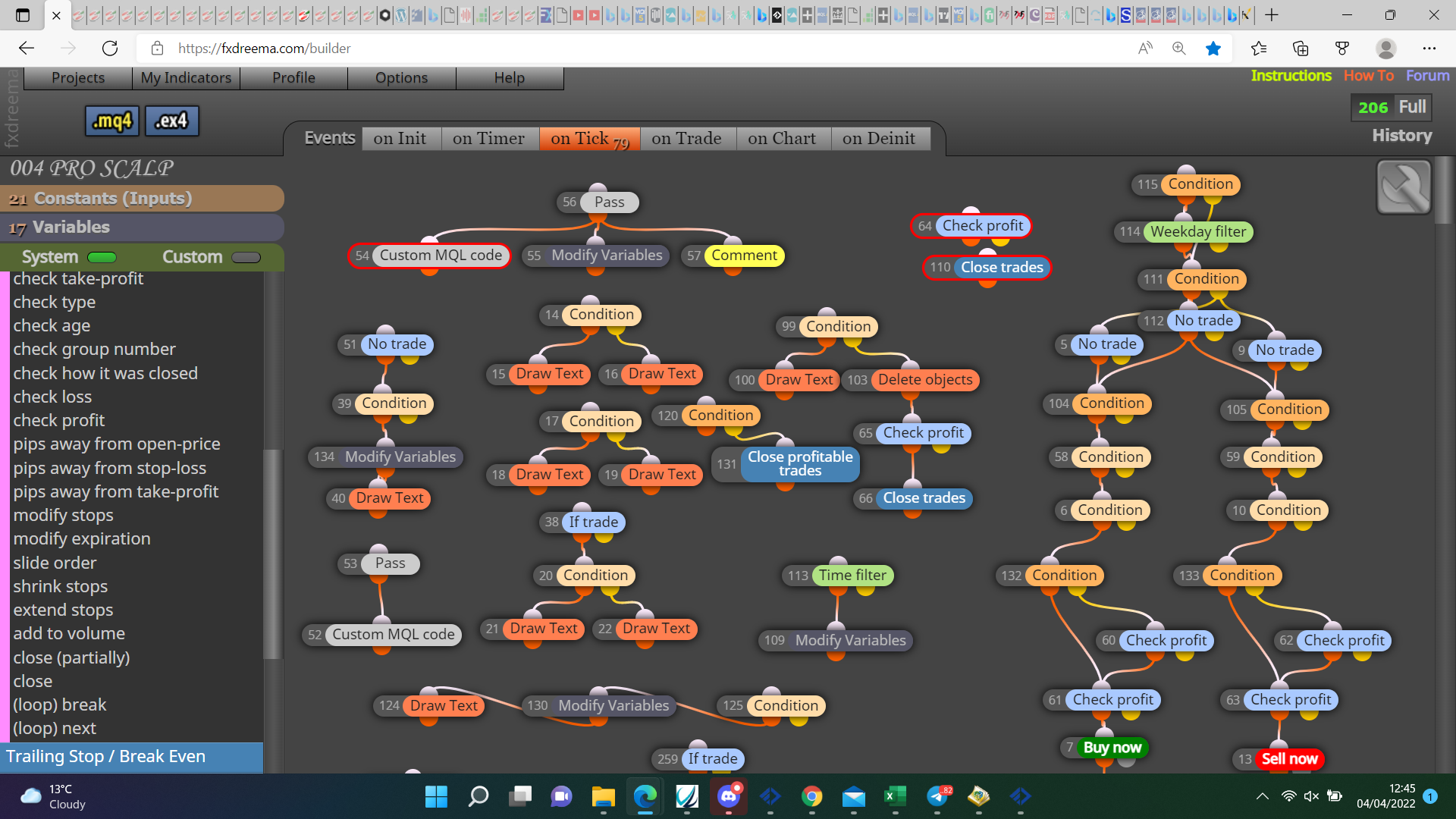This screenshot has height=819, width=1456.
Task: Toggle the Full view mode
Action: coord(1412,107)
